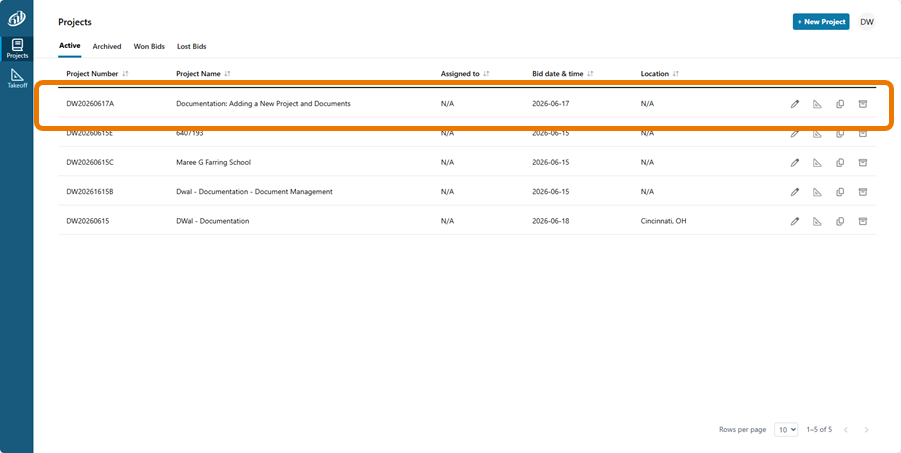The height and width of the screenshot is (453, 901).
Task: Duplicate project DW20261615B
Action: (840, 191)
